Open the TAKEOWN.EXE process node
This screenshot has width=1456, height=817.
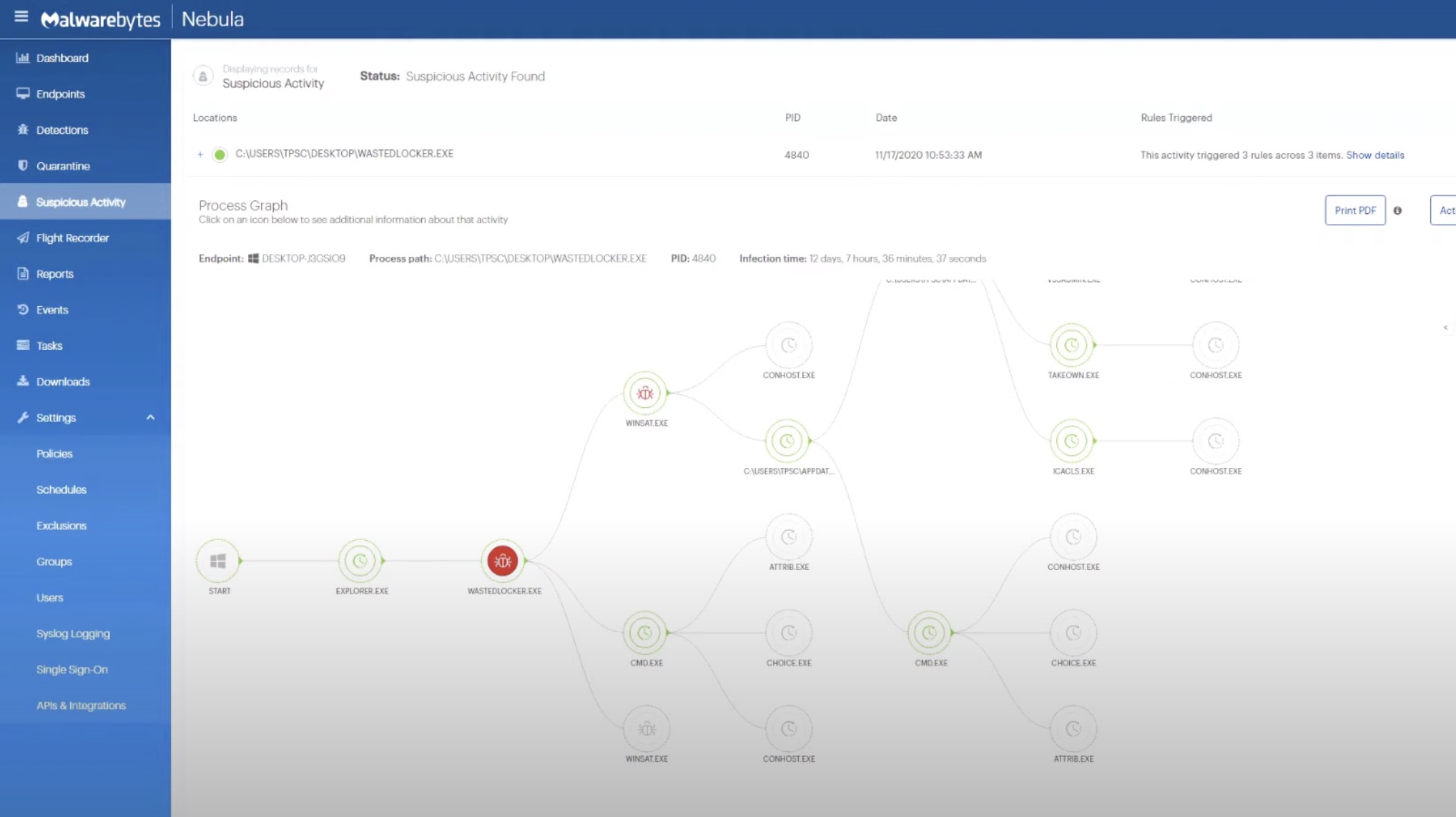coord(1071,346)
